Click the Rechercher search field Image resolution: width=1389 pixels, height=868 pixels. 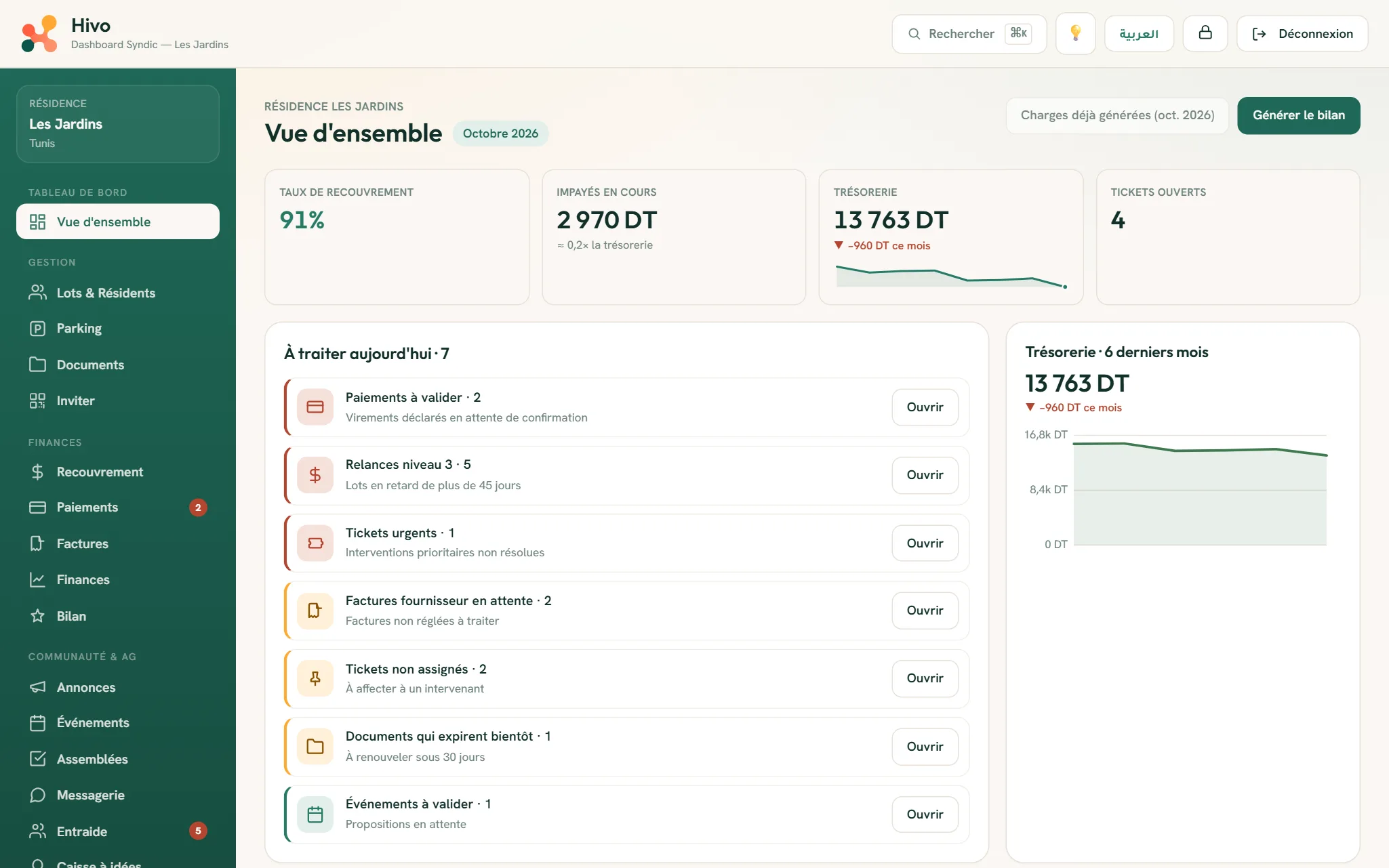pos(969,33)
